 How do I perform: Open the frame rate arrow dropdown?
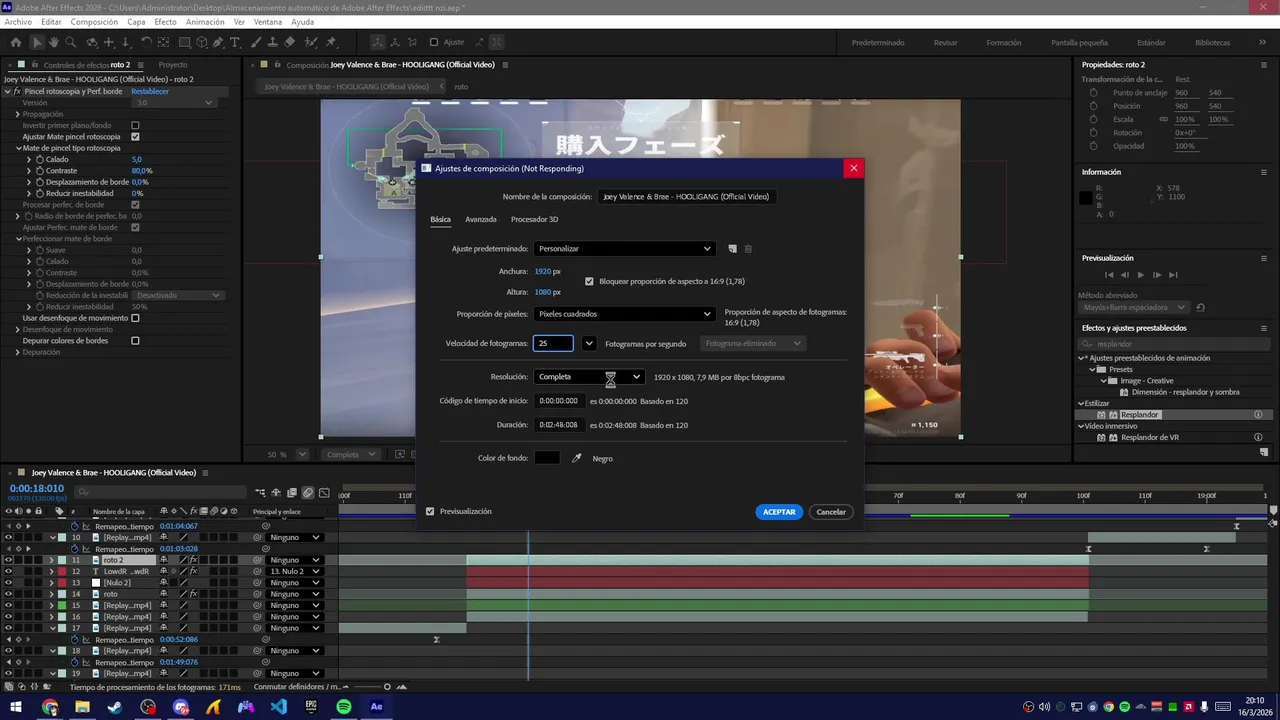click(589, 343)
